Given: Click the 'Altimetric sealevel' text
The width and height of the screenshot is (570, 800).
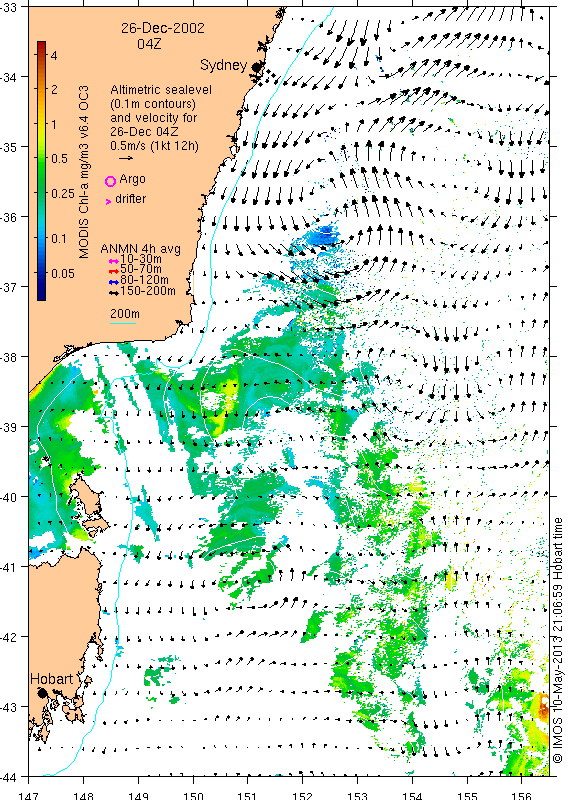Looking at the screenshot, I should (161, 90).
